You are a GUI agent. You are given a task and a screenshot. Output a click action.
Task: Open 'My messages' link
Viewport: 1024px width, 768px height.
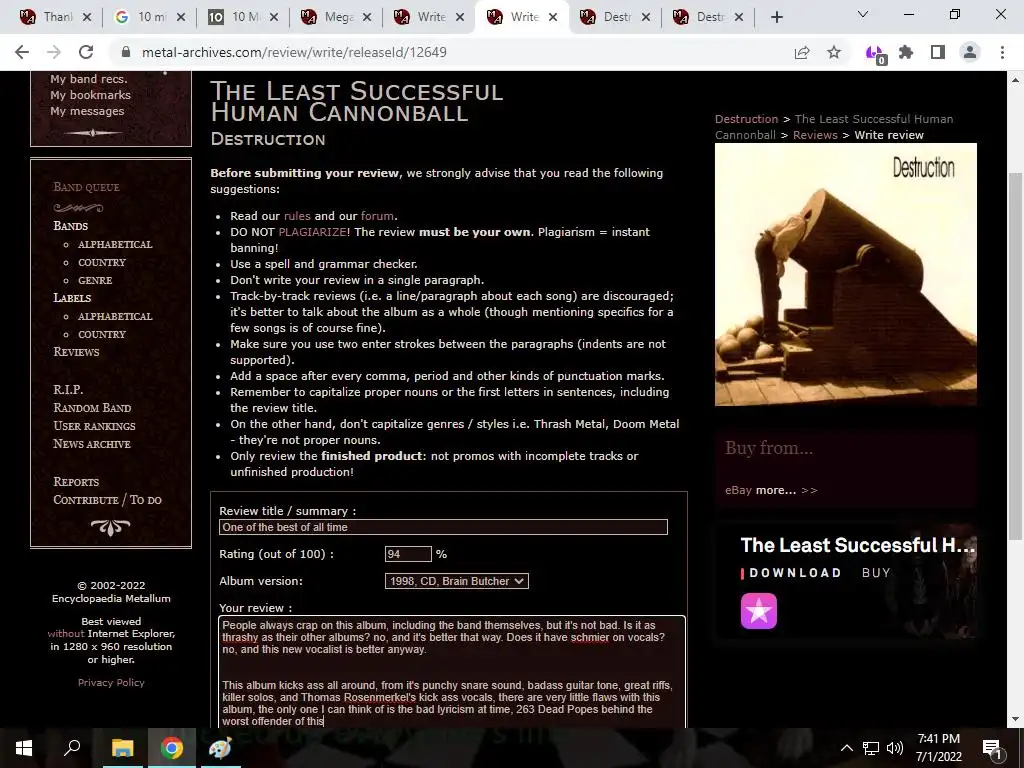[87, 111]
